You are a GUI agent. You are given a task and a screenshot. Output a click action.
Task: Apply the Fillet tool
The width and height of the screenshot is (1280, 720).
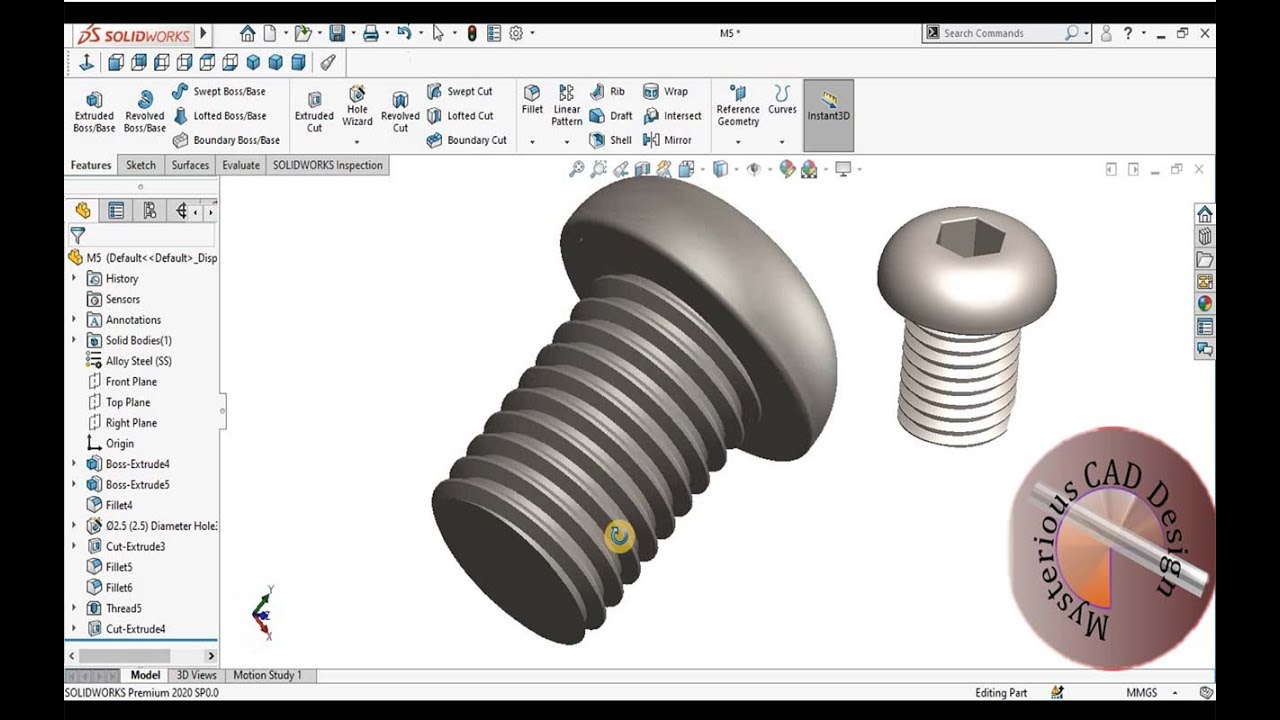click(532, 100)
